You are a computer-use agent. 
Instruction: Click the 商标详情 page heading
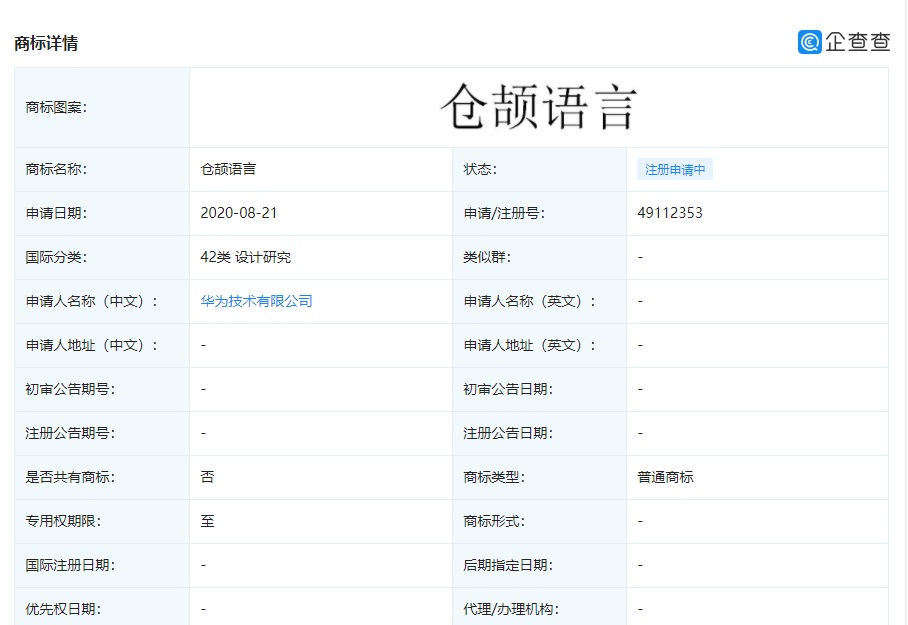[x=45, y=43]
